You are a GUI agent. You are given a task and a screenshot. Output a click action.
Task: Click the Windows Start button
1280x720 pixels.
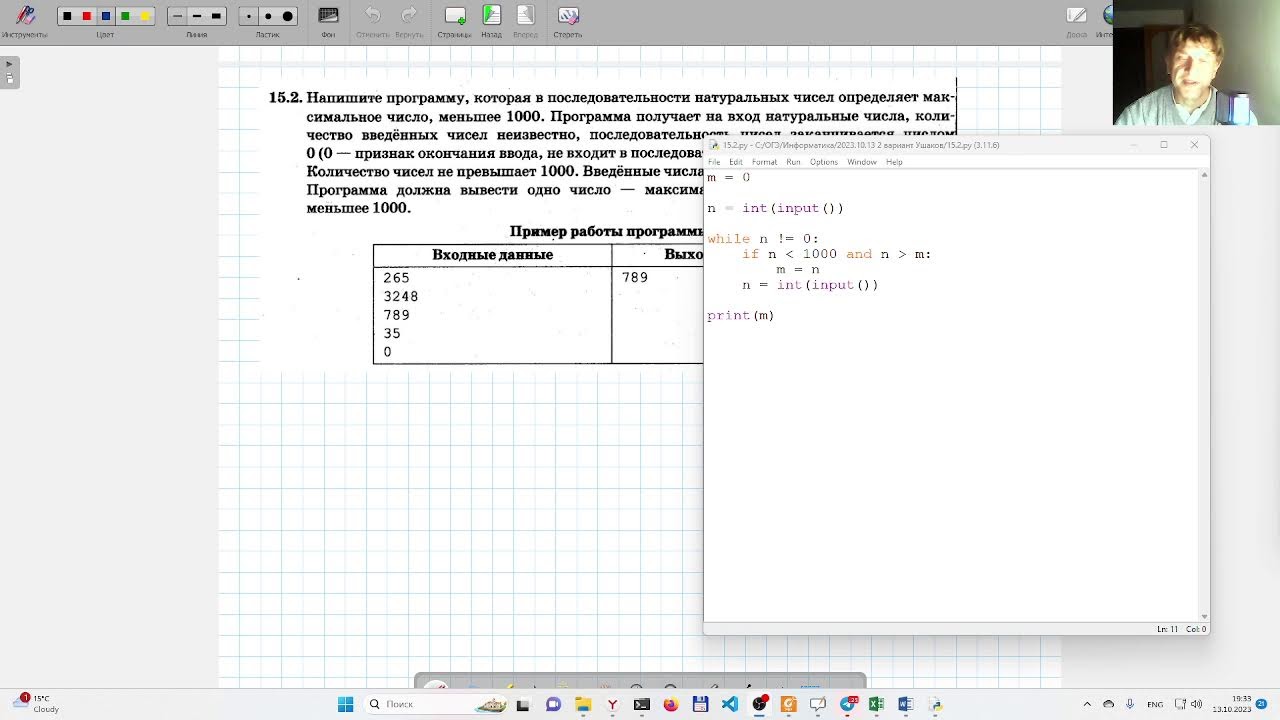pyautogui.click(x=345, y=704)
